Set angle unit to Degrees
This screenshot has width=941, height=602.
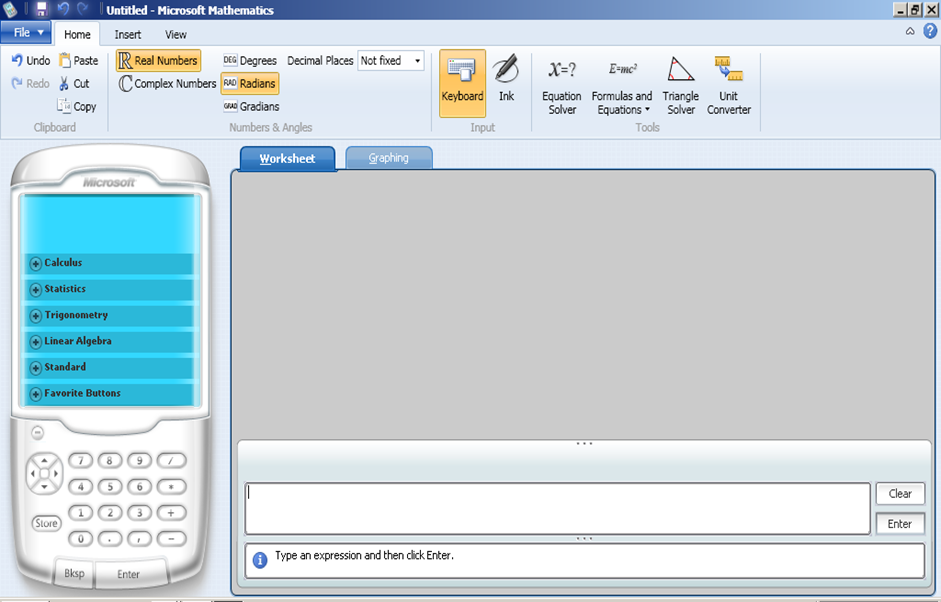[x=250, y=61]
